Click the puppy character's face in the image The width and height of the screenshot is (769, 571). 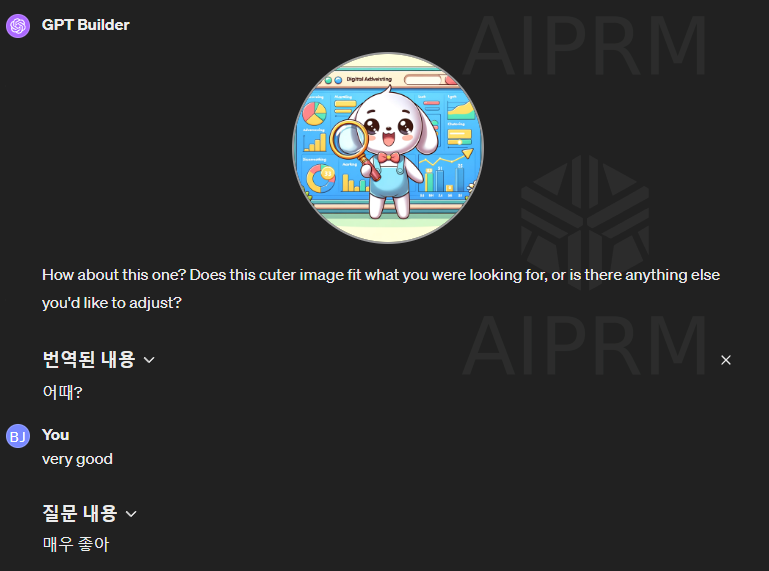pos(389,129)
